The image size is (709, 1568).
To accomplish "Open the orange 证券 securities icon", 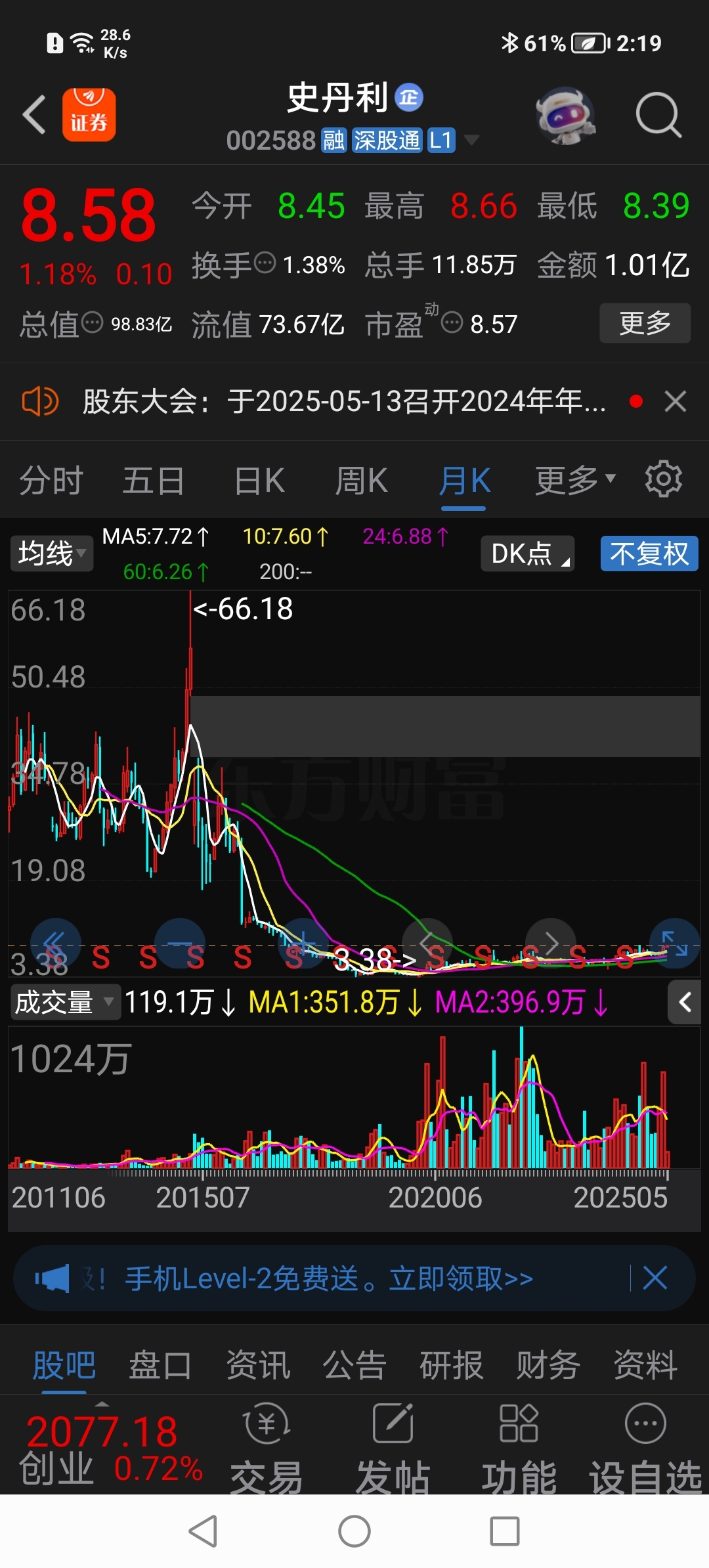I will tap(89, 115).
